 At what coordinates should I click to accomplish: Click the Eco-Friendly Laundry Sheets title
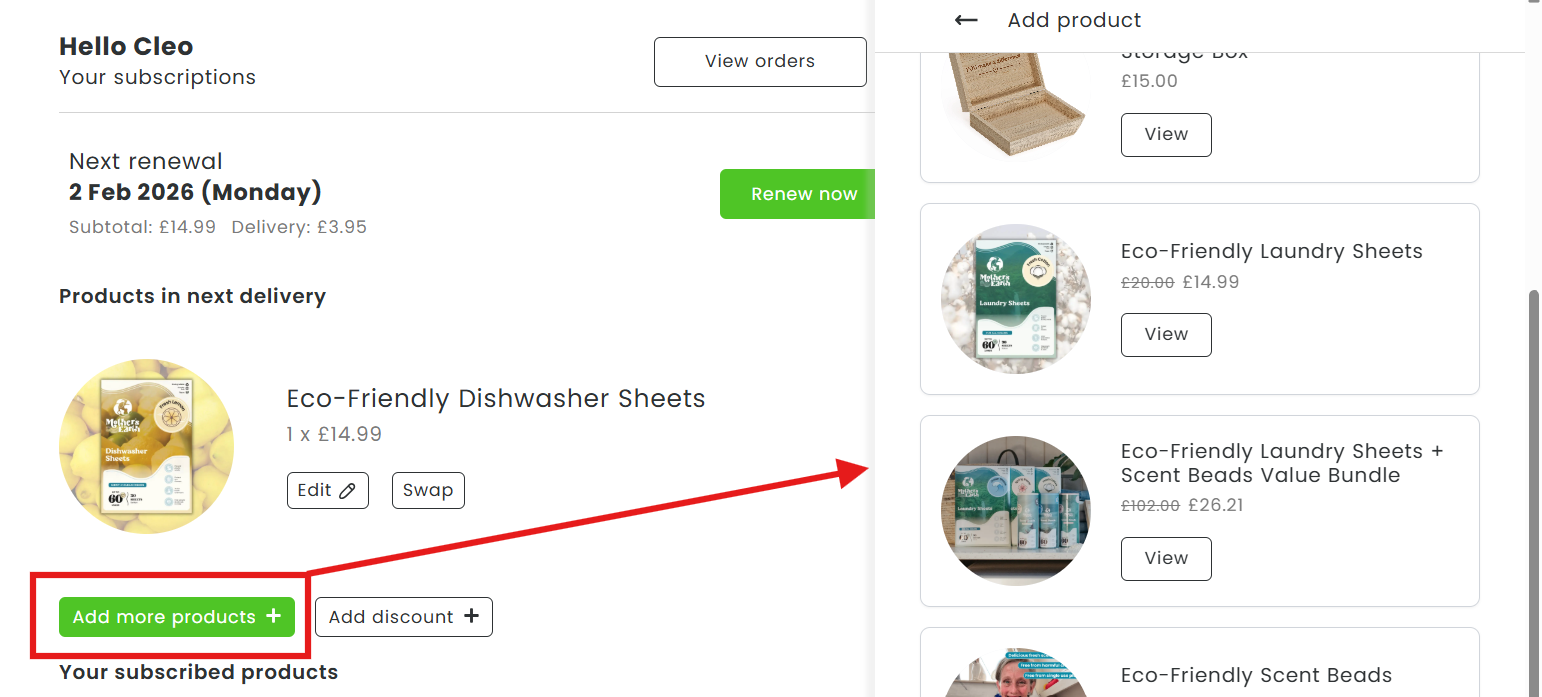1272,252
